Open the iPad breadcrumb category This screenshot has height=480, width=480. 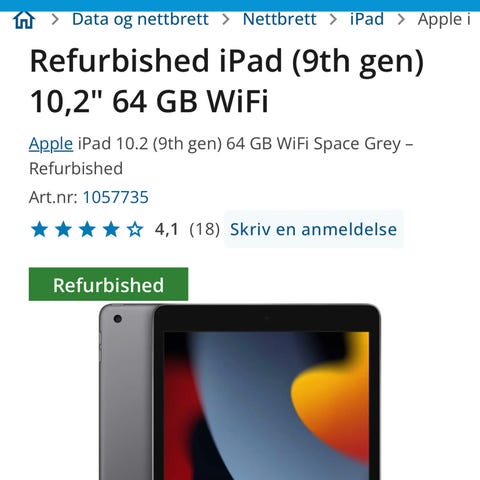point(367,19)
